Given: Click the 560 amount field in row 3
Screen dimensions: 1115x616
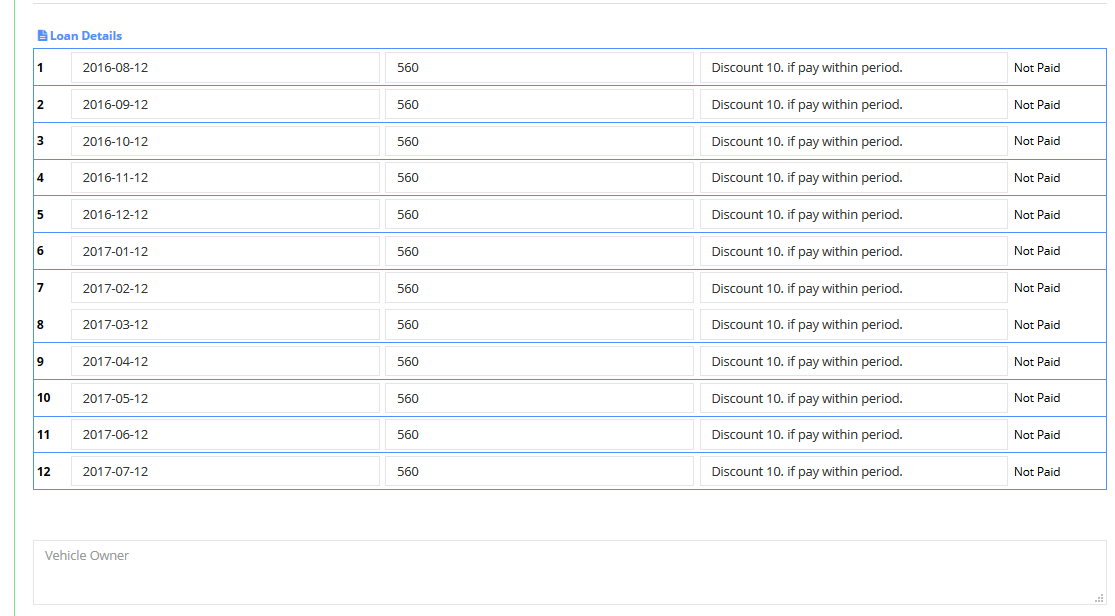Looking at the screenshot, I should 540,141.
